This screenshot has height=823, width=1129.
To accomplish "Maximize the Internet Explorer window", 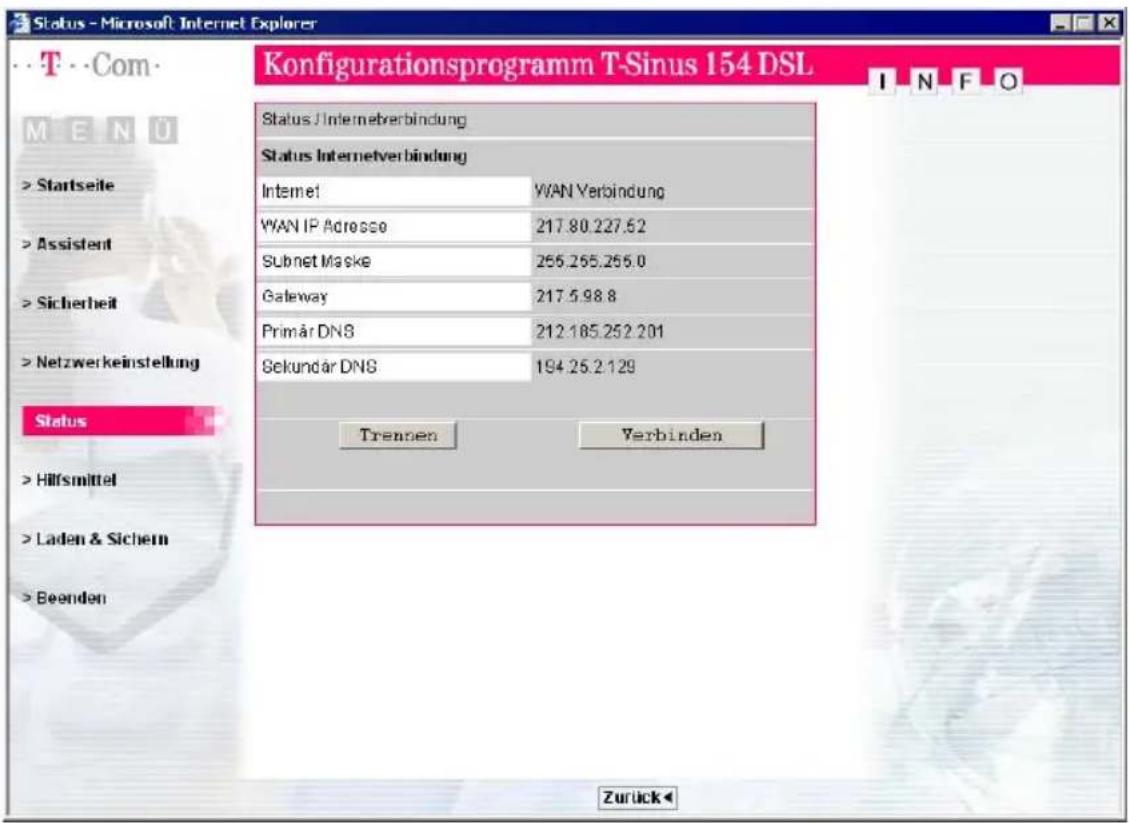I will click(1085, 23).
